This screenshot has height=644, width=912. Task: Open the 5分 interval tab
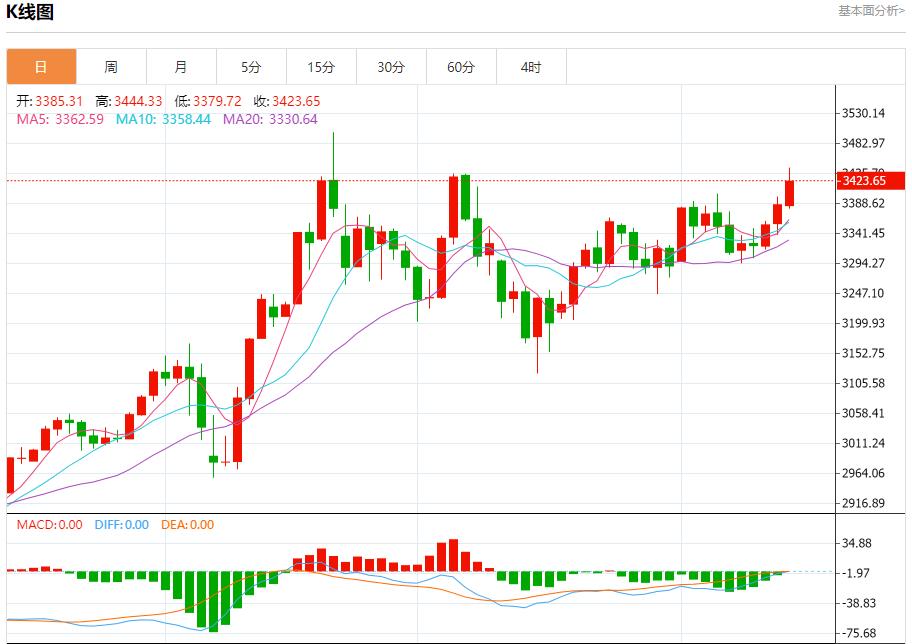point(251,67)
